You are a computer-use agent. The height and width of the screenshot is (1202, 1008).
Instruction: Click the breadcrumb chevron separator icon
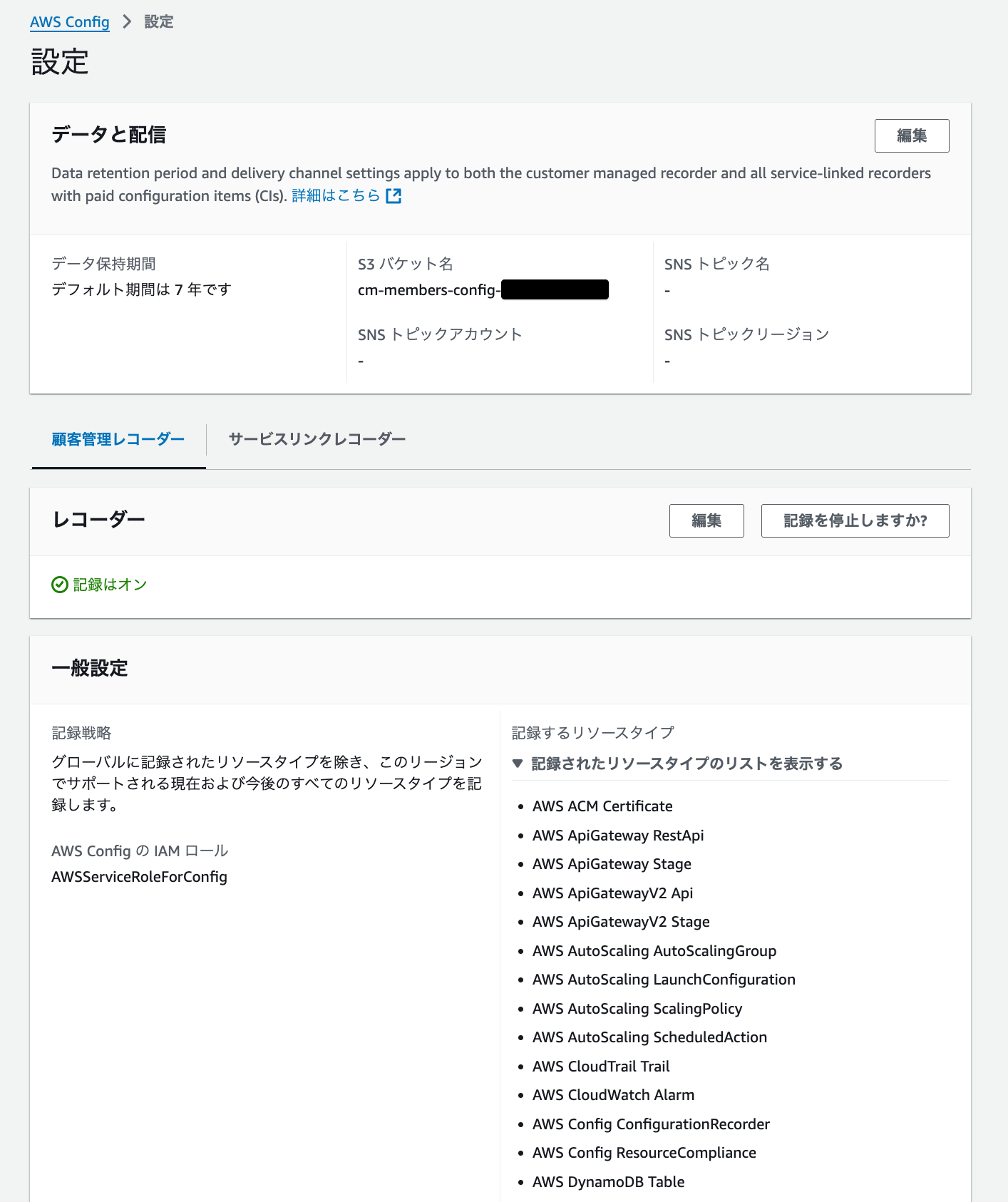[127, 22]
